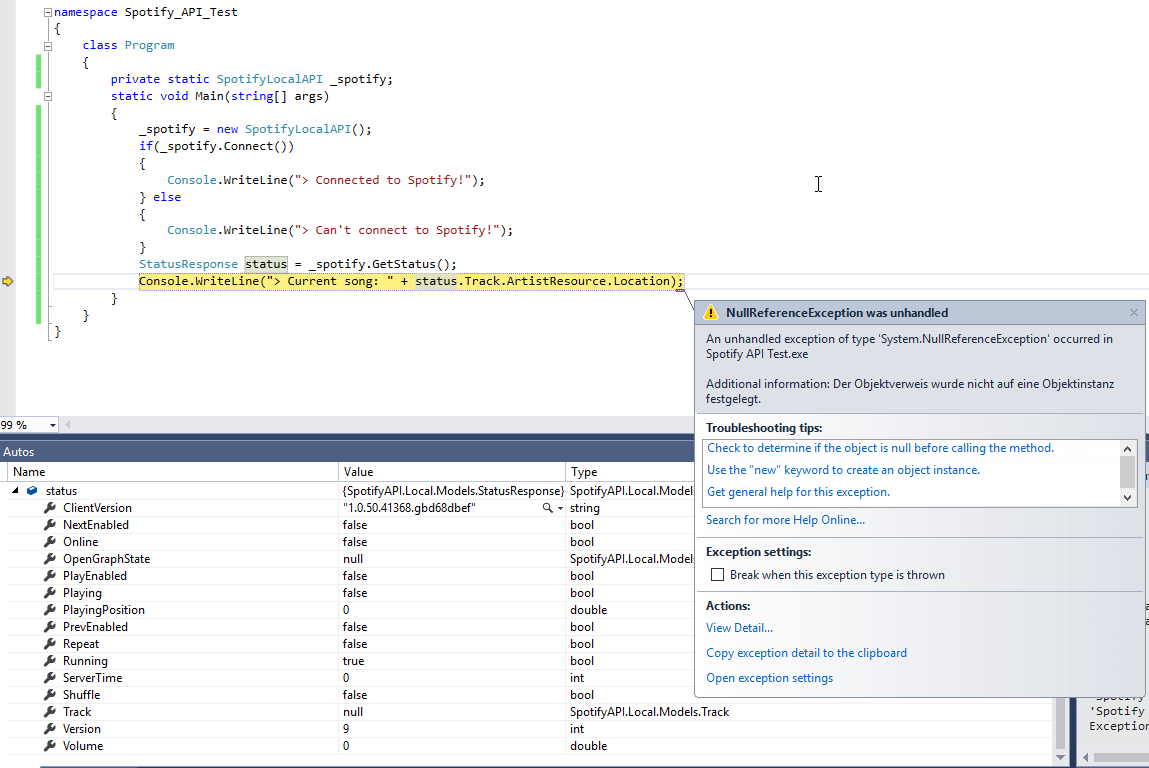Click the Volume row name in Autos
This screenshot has height=768, width=1149.
point(83,746)
